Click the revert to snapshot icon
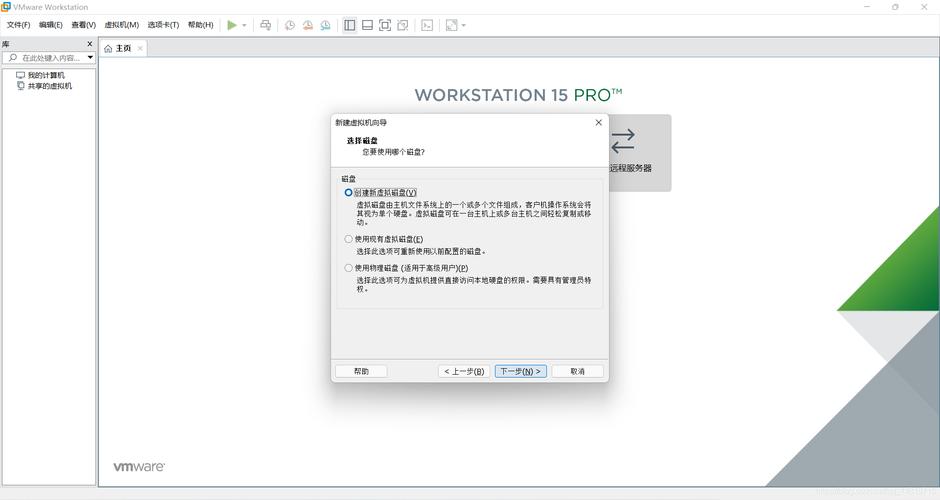The width and height of the screenshot is (940, 500). pos(308,25)
